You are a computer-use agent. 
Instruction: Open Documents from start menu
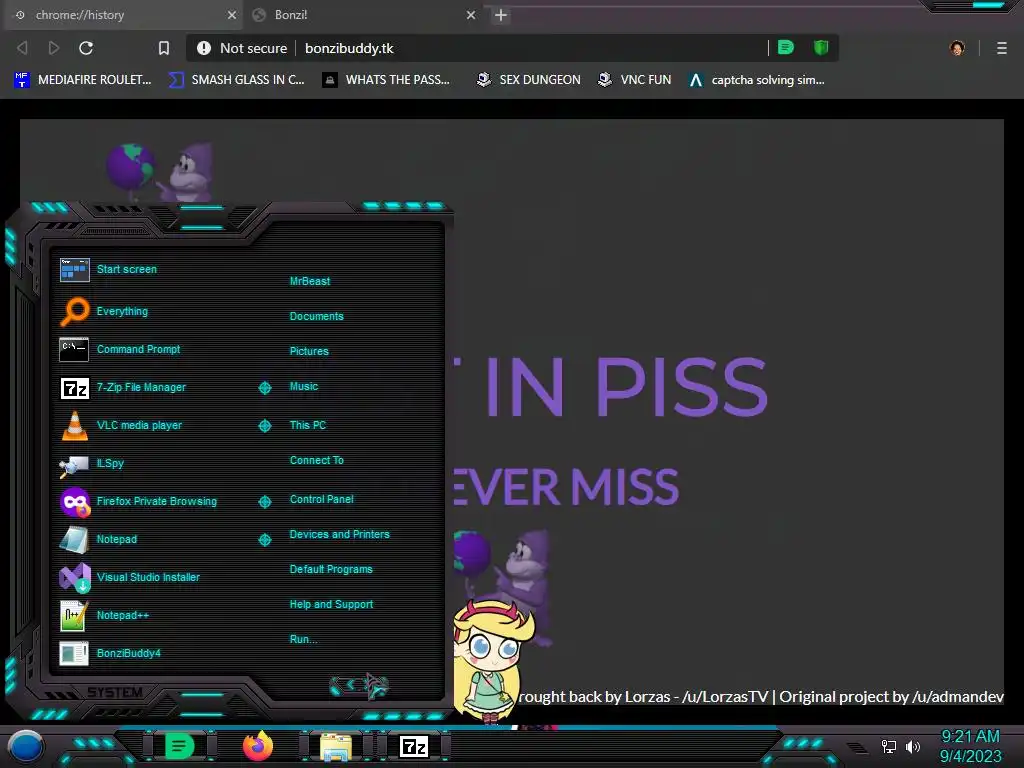pos(316,316)
